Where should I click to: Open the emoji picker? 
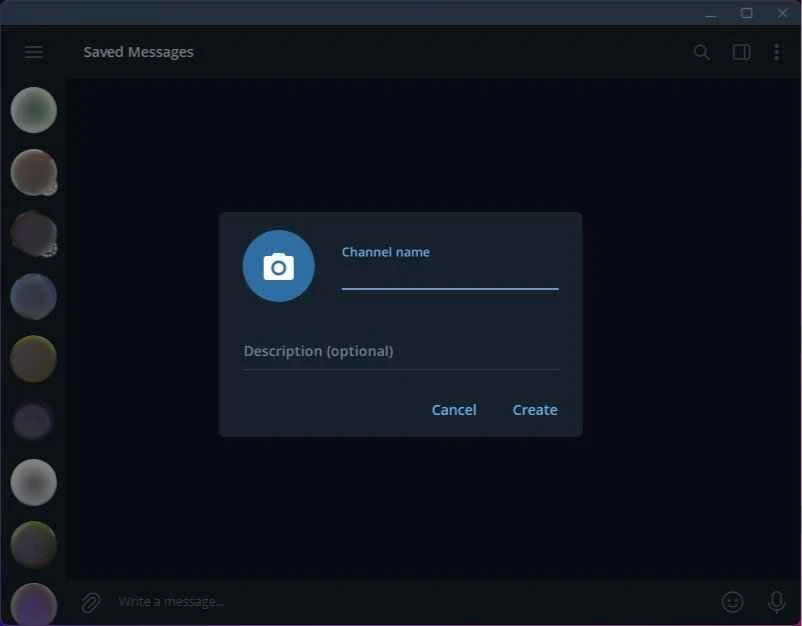[x=732, y=602]
